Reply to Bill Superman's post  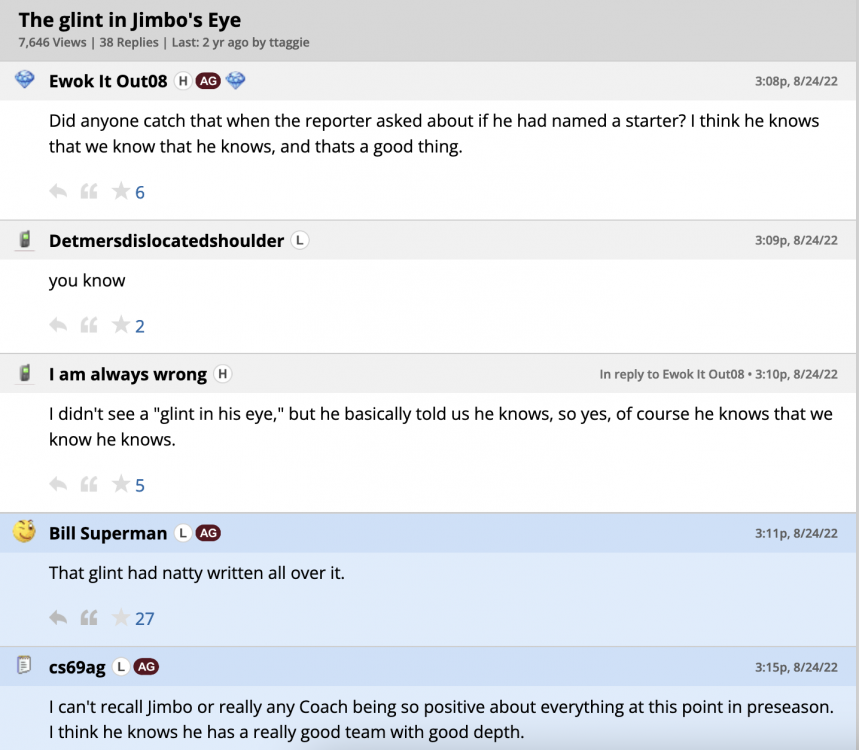tap(58, 618)
